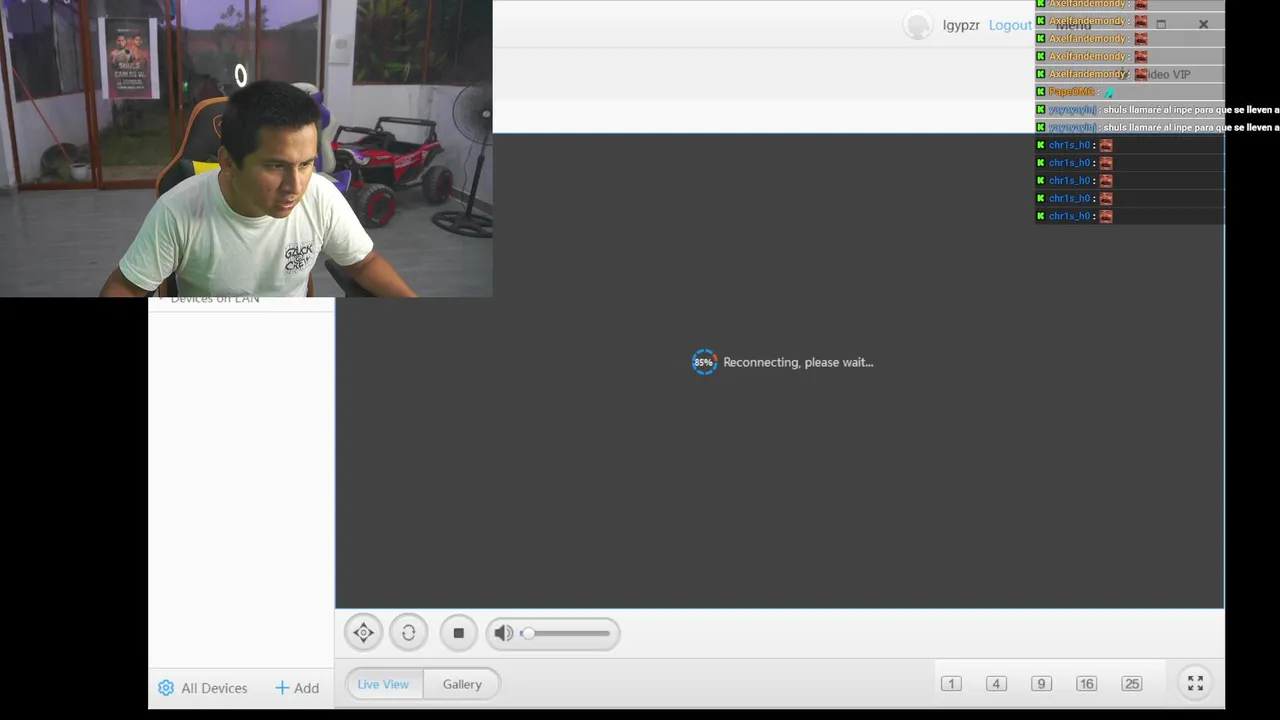Select the 4-camera grid layout

tap(996, 684)
